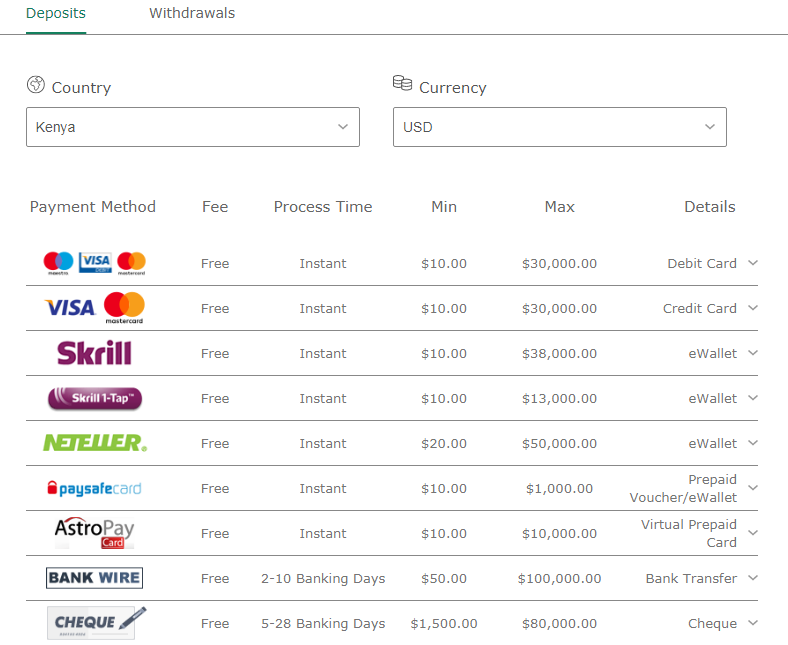This screenshot has height=645, width=788.
Task: Switch to the Deposits tab
Action: [x=56, y=13]
